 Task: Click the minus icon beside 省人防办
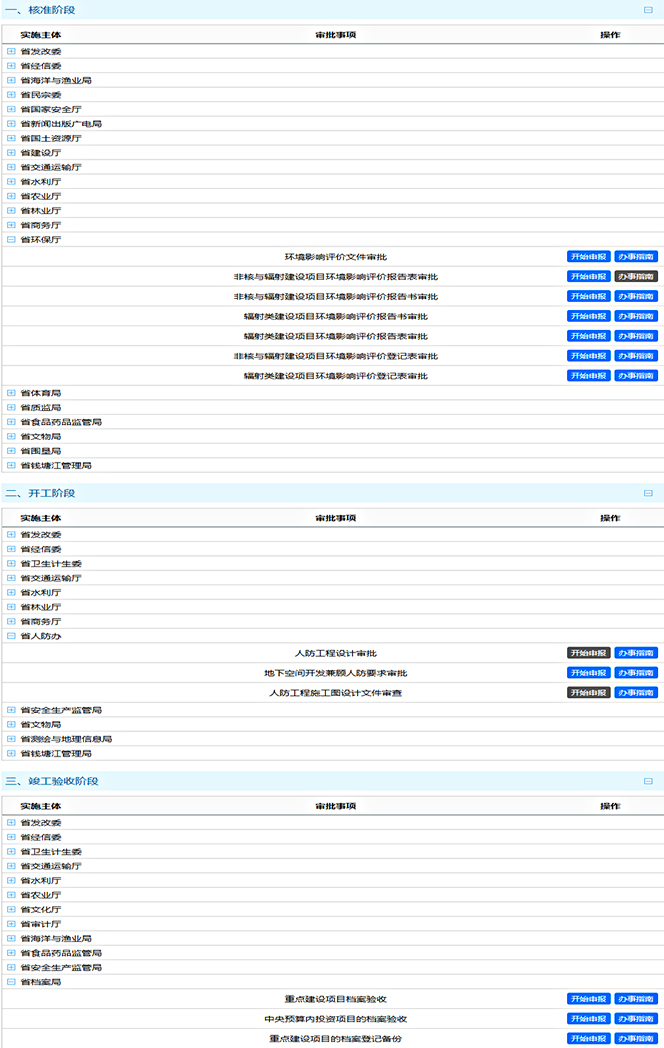pos(11,636)
